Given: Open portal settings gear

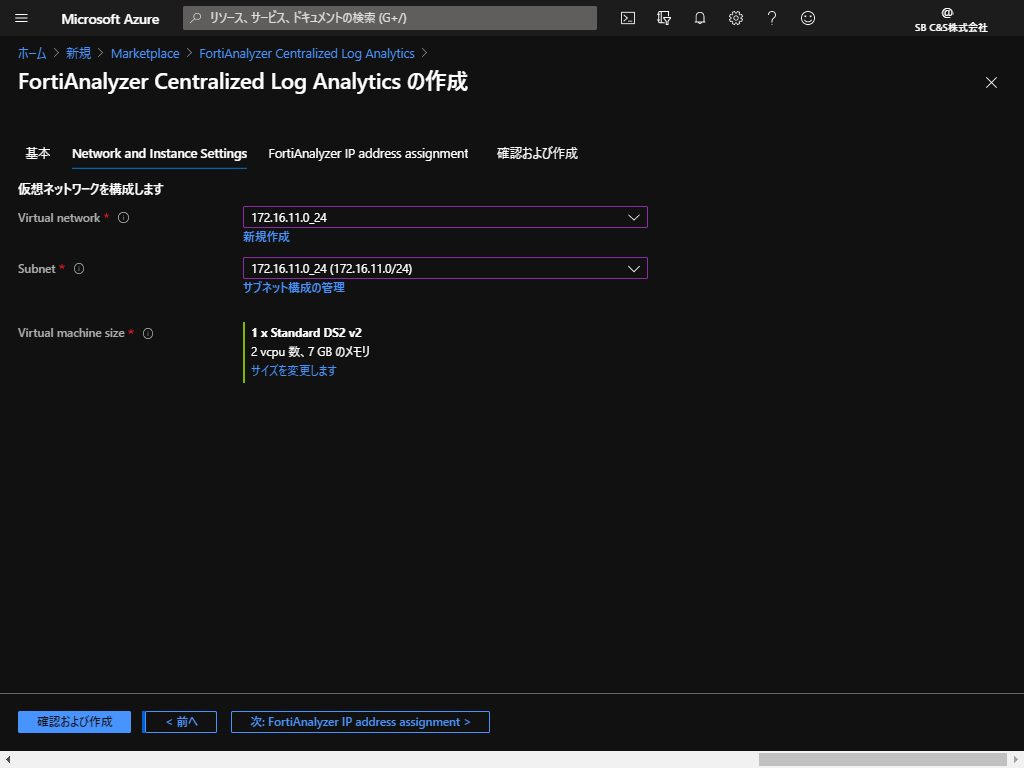Looking at the screenshot, I should pos(735,18).
